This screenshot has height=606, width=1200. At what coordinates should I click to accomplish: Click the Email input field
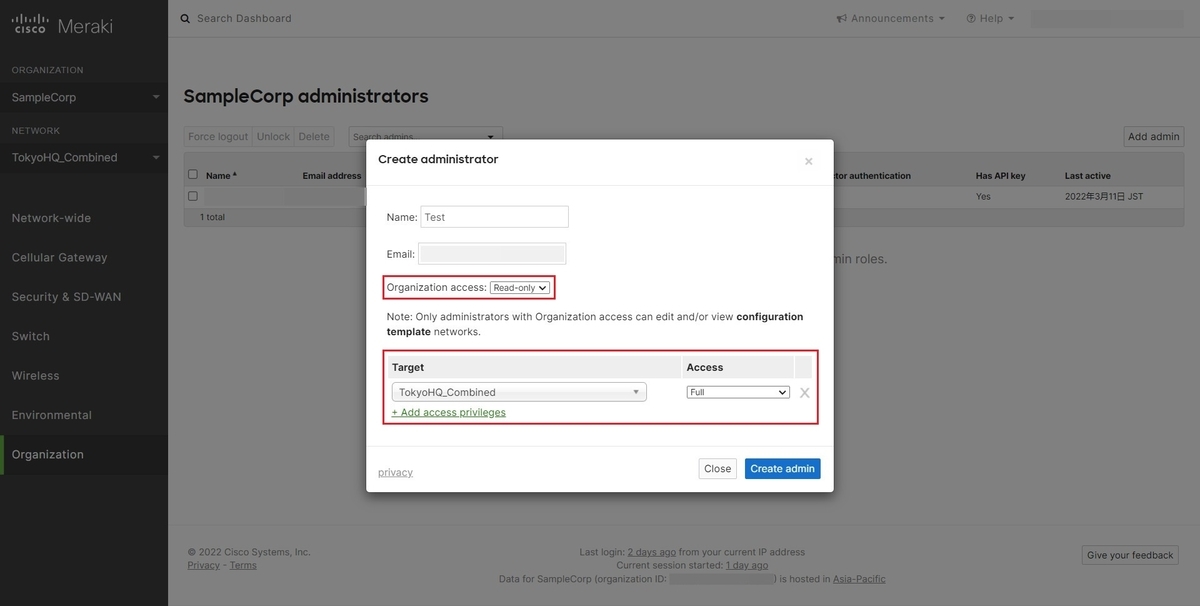[x=493, y=254]
